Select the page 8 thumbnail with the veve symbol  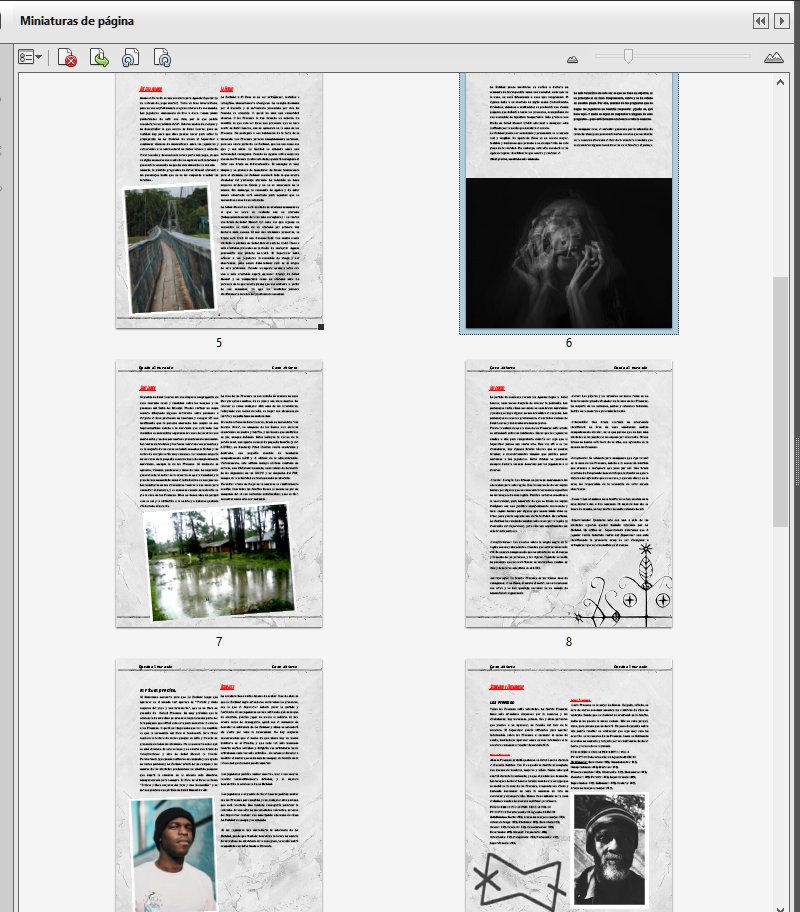tap(568, 493)
